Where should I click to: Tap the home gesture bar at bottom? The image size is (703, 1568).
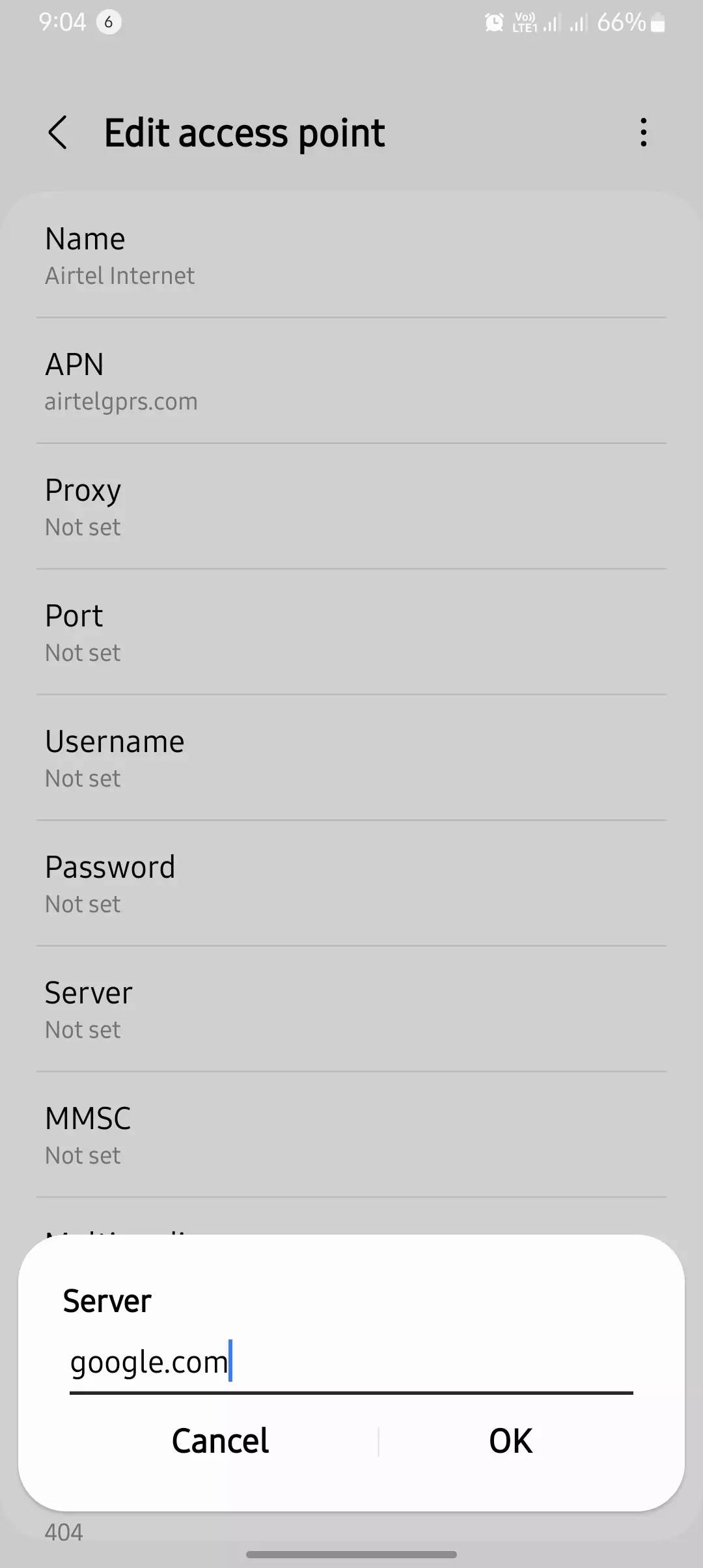pyautogui.click(x=351, y=1554)
